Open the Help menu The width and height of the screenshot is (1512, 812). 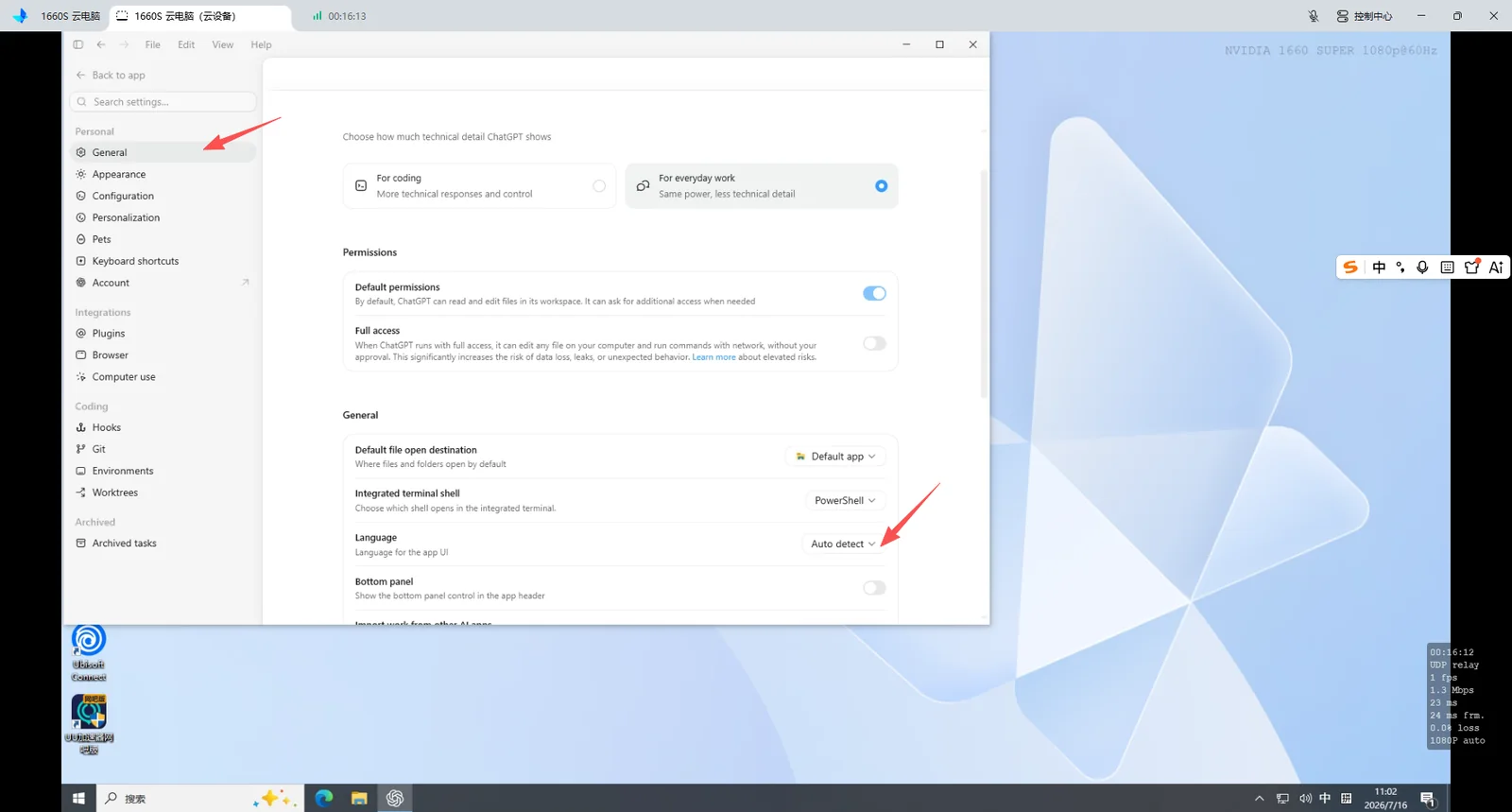click(x=261, y=44)
